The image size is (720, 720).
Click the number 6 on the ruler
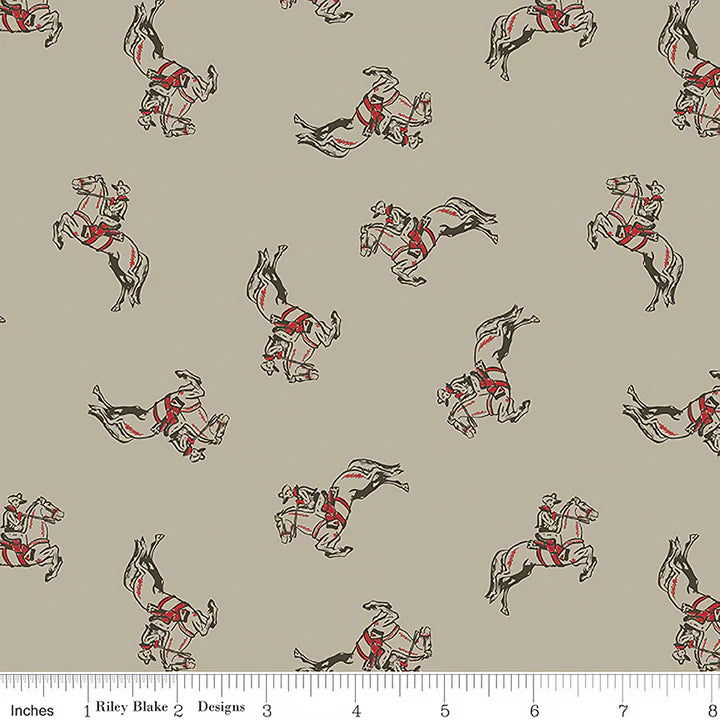point(535,709)
